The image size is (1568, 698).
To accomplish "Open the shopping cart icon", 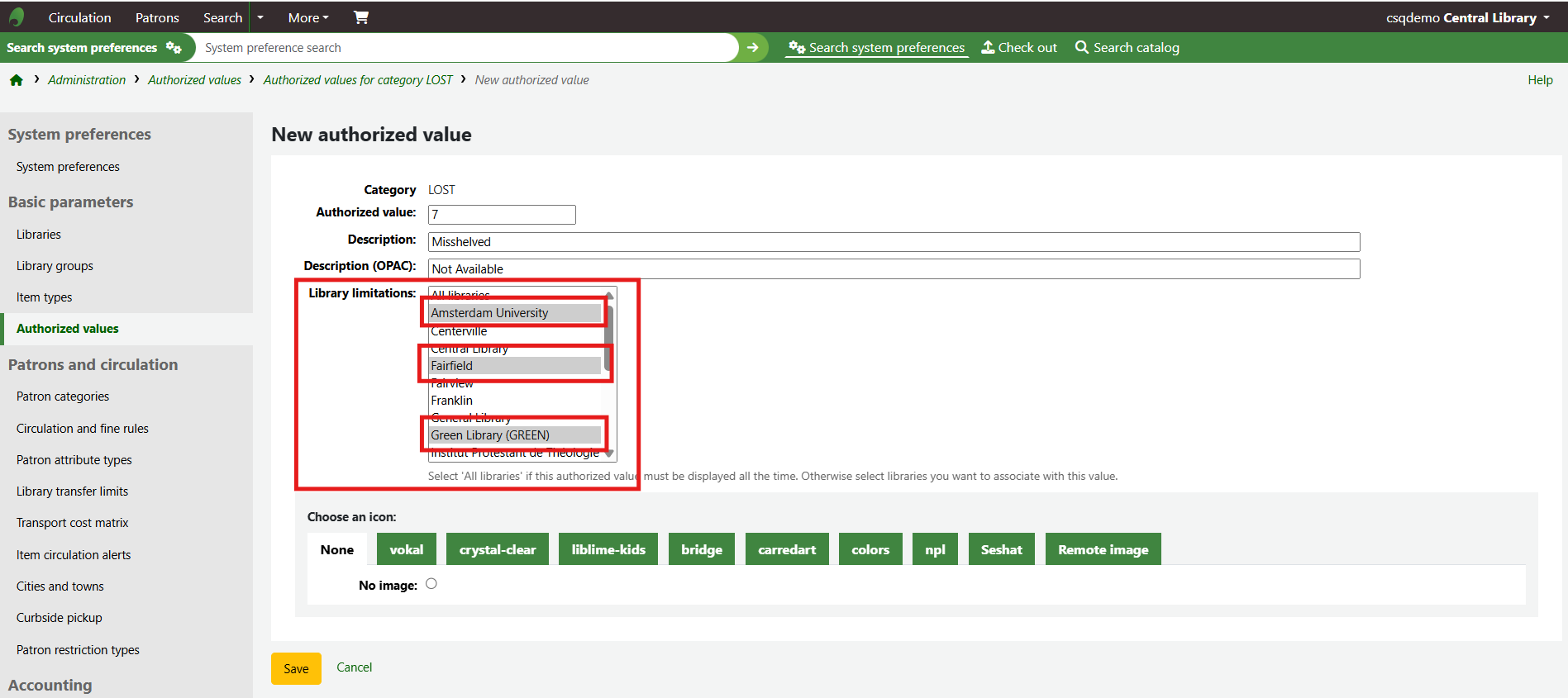I will coord(361,17).
